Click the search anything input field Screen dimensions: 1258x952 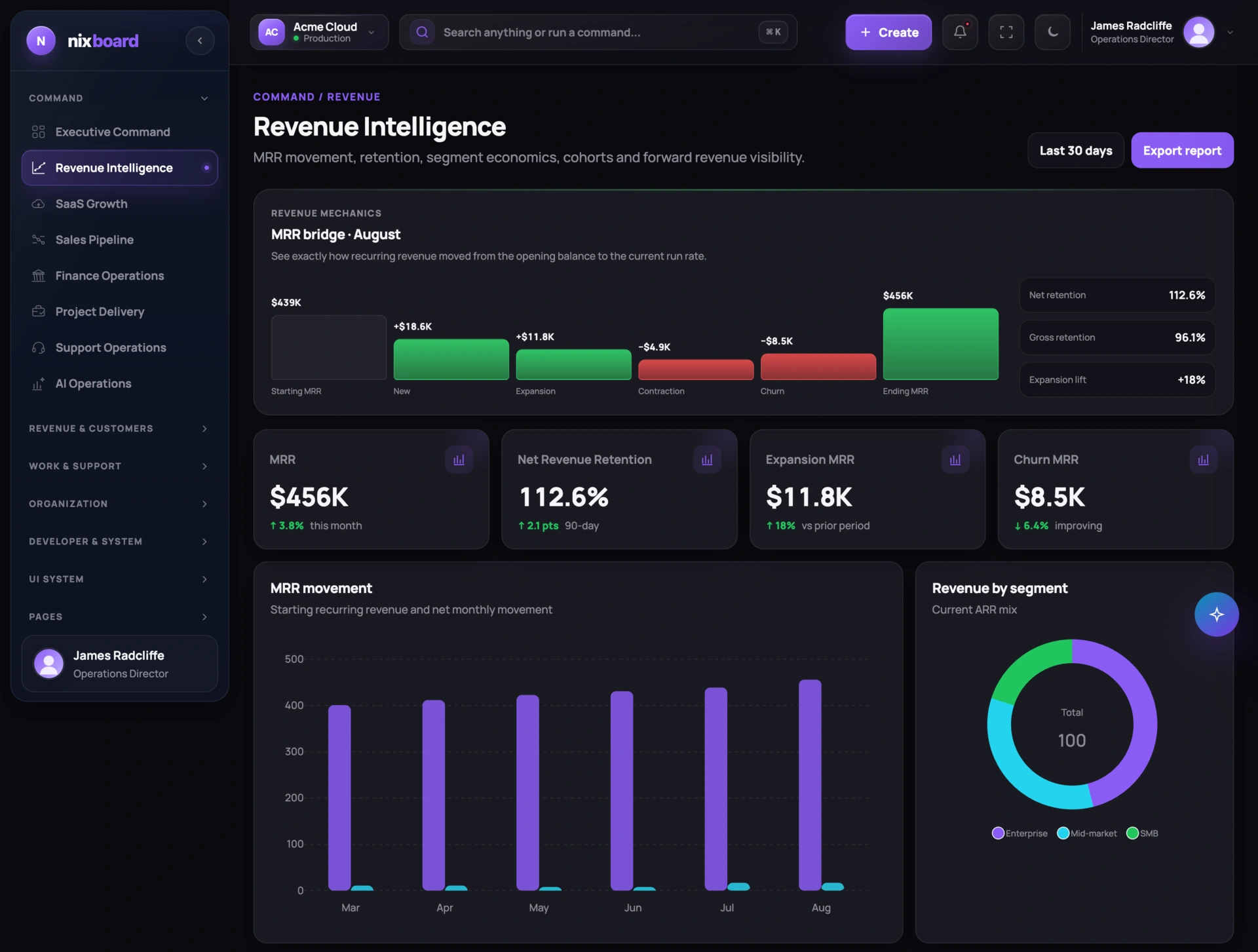598,32
